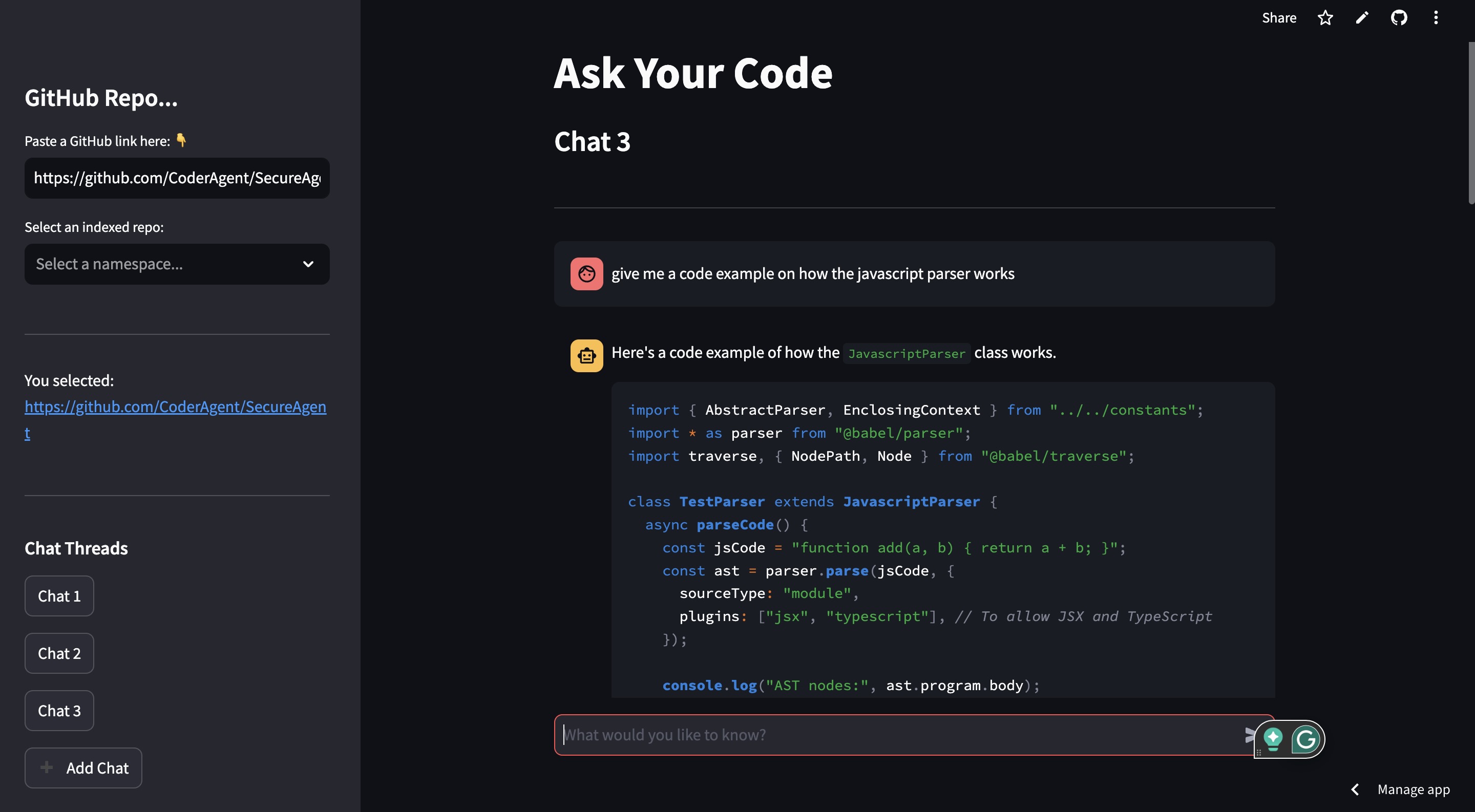The width and height of the screenshot is (1475, 812).
Task: Click the Manage app chevron arrow
Action: (1355, 789)
